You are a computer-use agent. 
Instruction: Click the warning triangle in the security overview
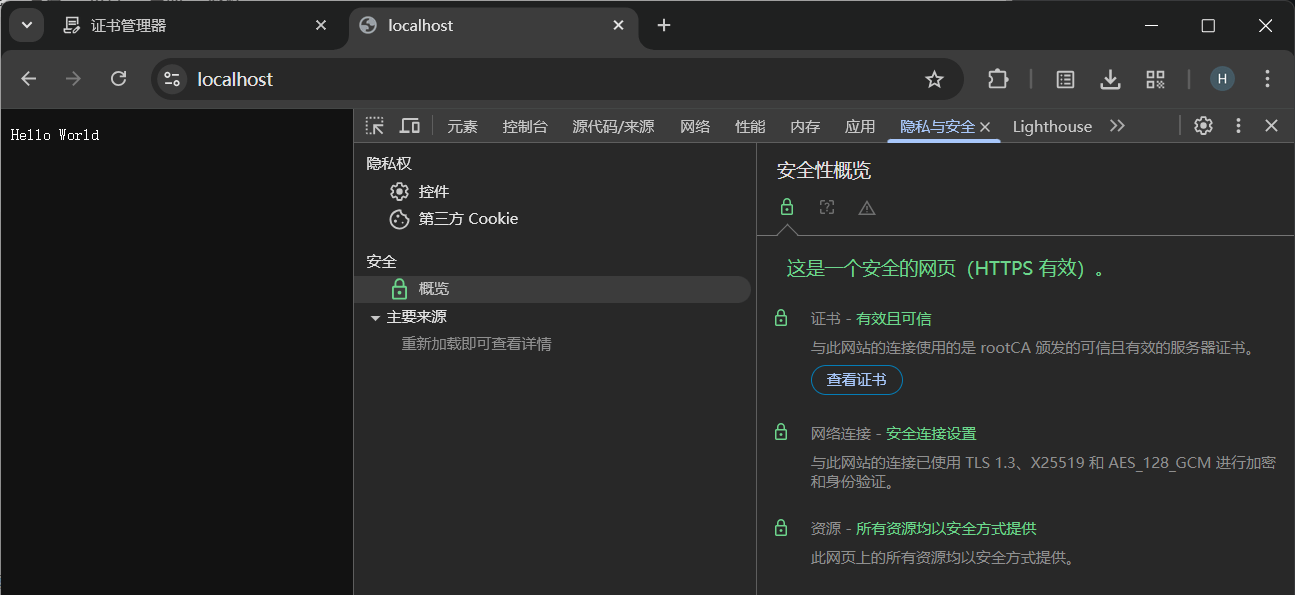point(866,207)
